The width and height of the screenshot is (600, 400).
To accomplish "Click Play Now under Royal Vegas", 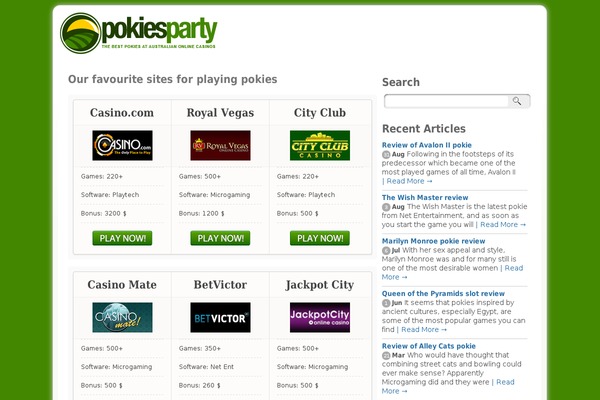I will (x=220, y=238).
